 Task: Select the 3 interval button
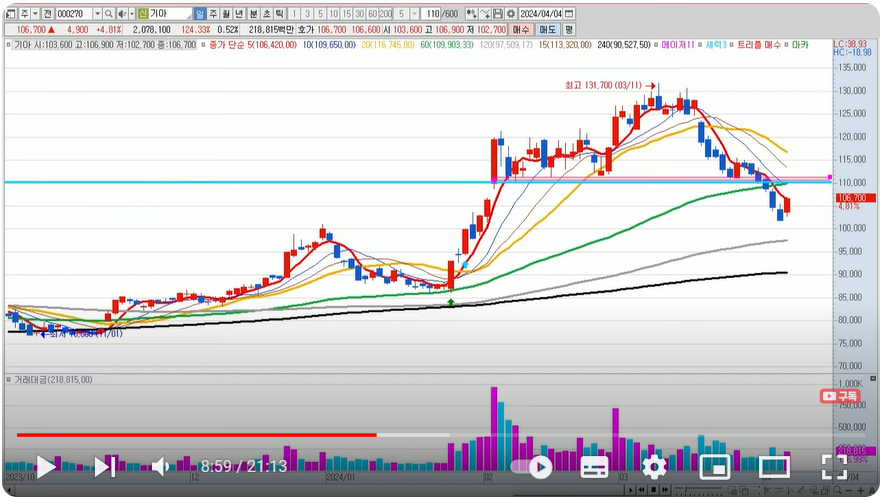307,13
